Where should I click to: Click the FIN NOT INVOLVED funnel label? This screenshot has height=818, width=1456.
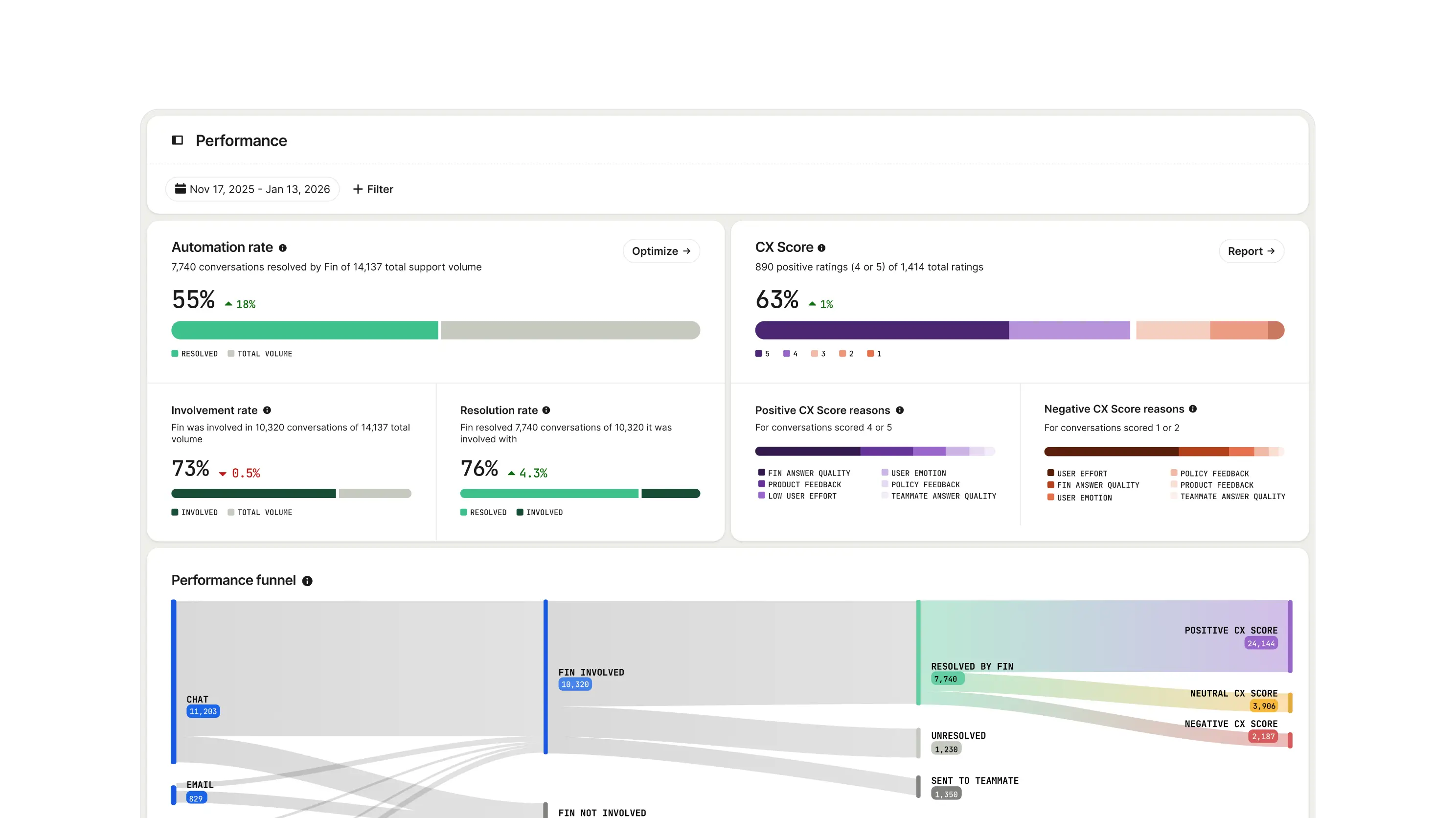click(x=602, y=813)
